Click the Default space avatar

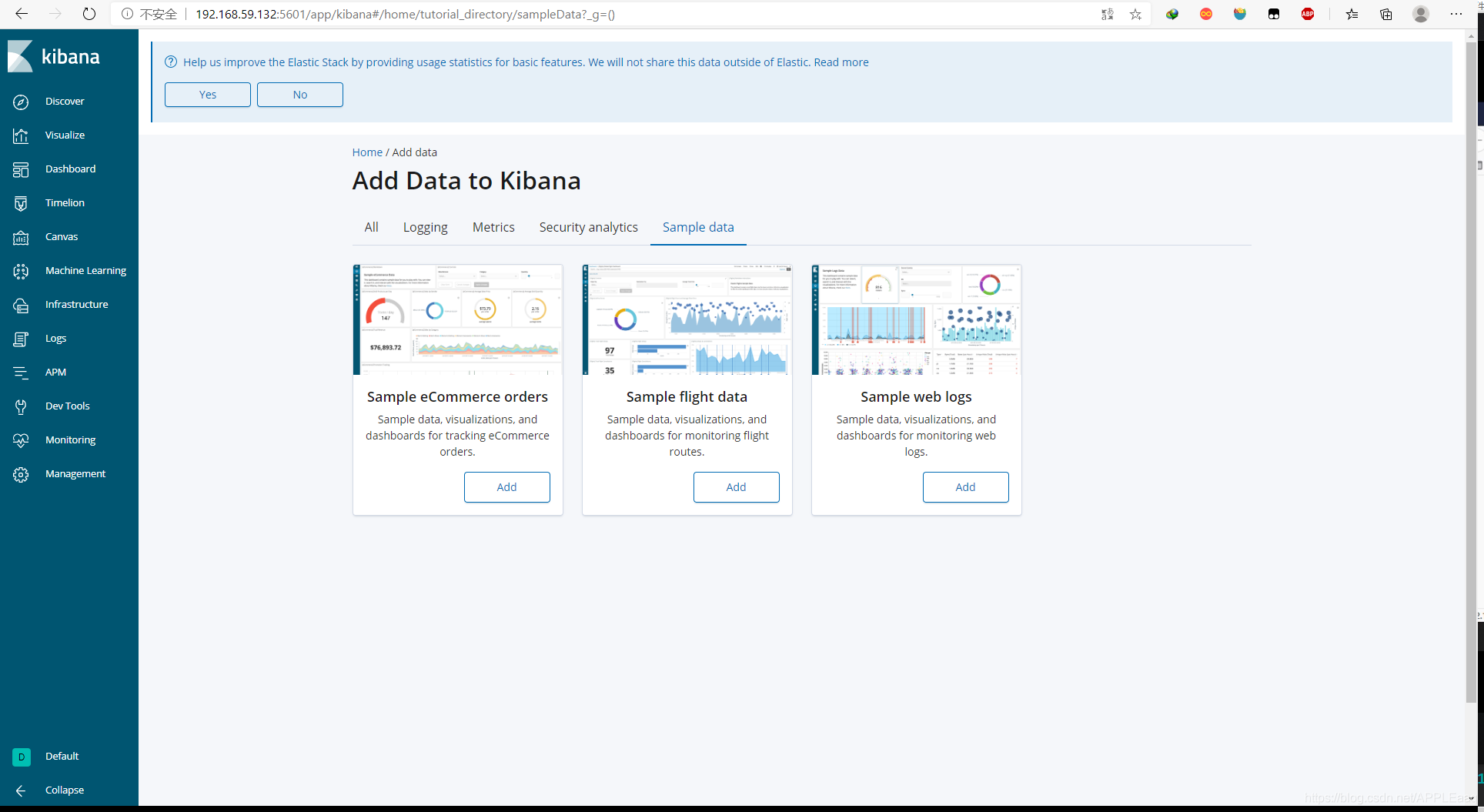coord(22,757)
